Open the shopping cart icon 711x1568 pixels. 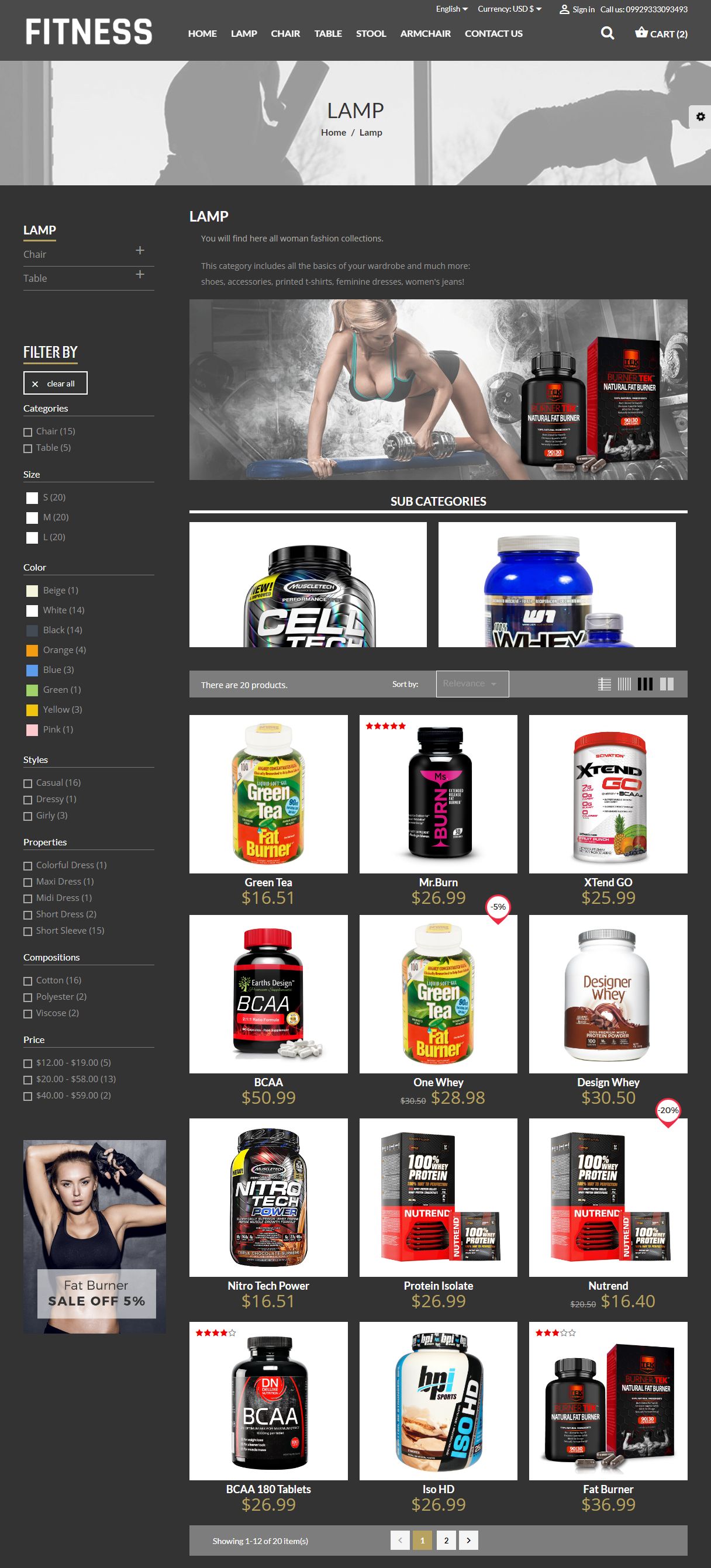click(641, 32)
